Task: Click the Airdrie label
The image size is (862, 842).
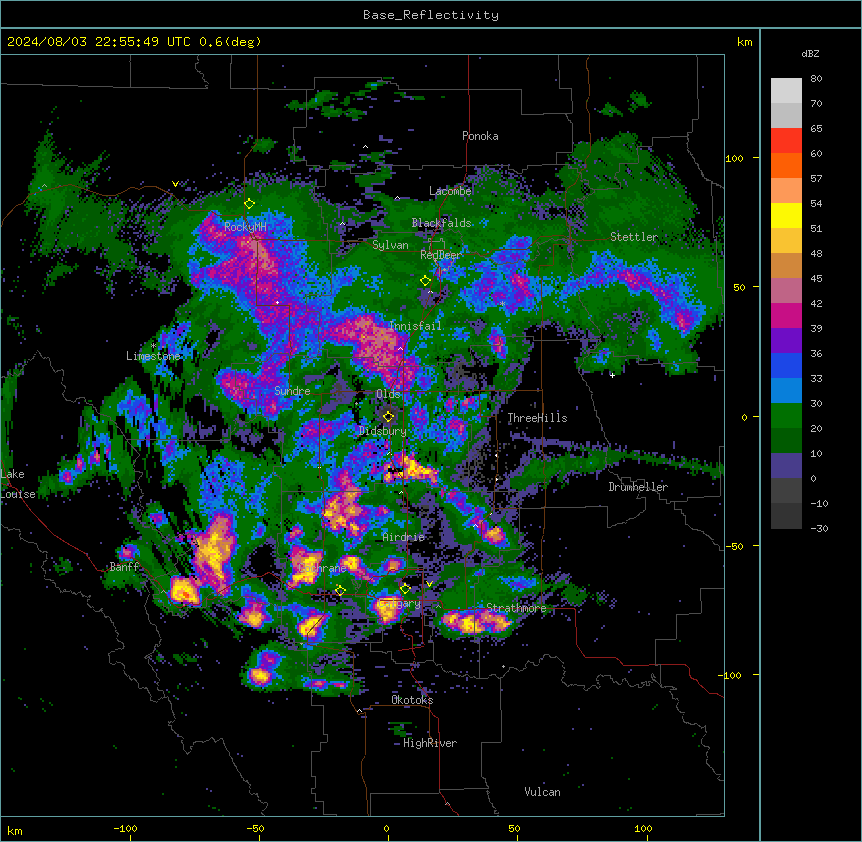Action: tap(404, 537)
